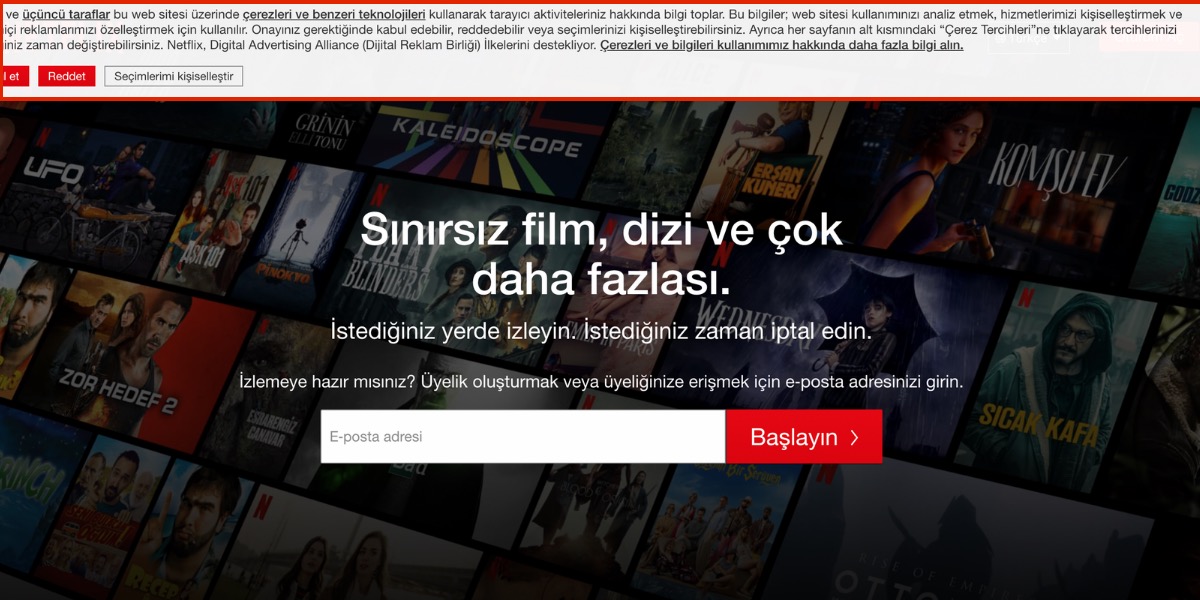Accept cookies with the partially visible Kabul et button
The image size is (1200, 600).
(x=14, y=76)
